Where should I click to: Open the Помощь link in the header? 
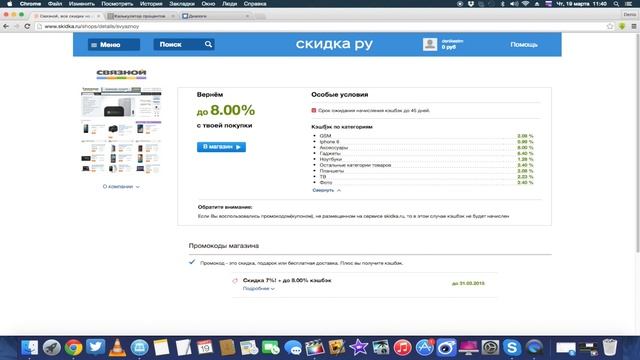(x=524, y=44)
